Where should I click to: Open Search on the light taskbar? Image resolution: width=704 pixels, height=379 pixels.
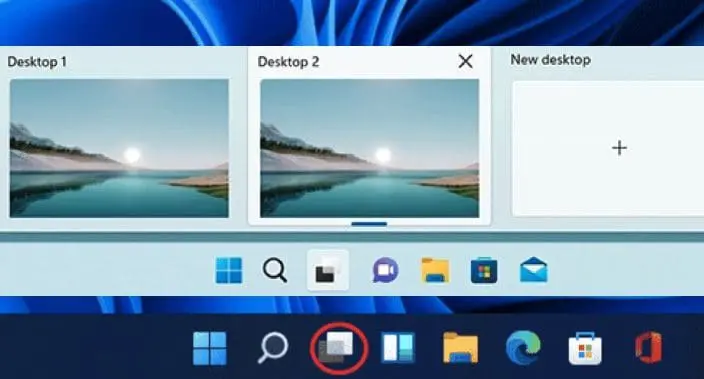pos(275,270)
